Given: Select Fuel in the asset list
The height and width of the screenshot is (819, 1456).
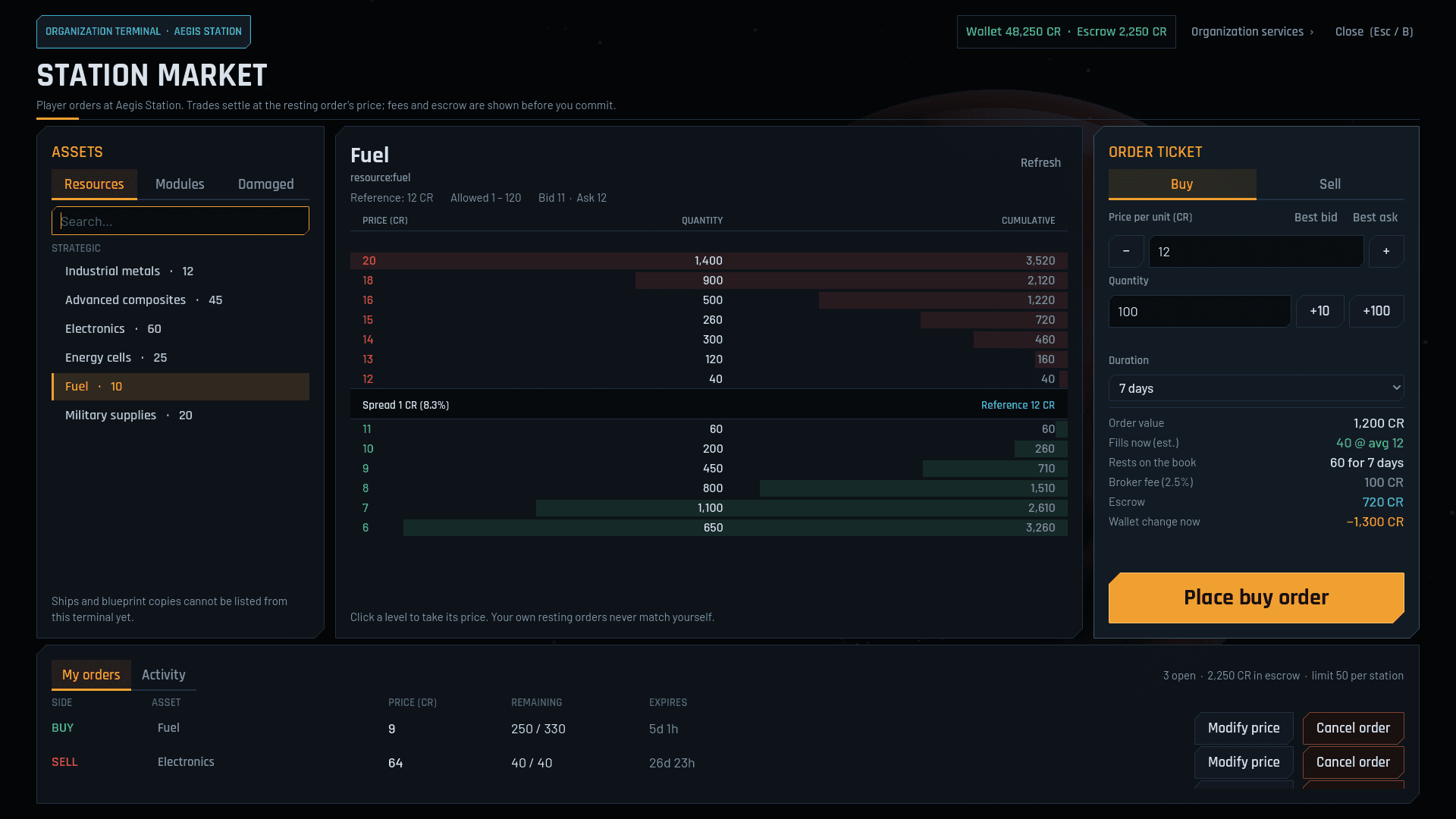Looking at the screenshot, I should pyautogui.click(x=180, y=387).
